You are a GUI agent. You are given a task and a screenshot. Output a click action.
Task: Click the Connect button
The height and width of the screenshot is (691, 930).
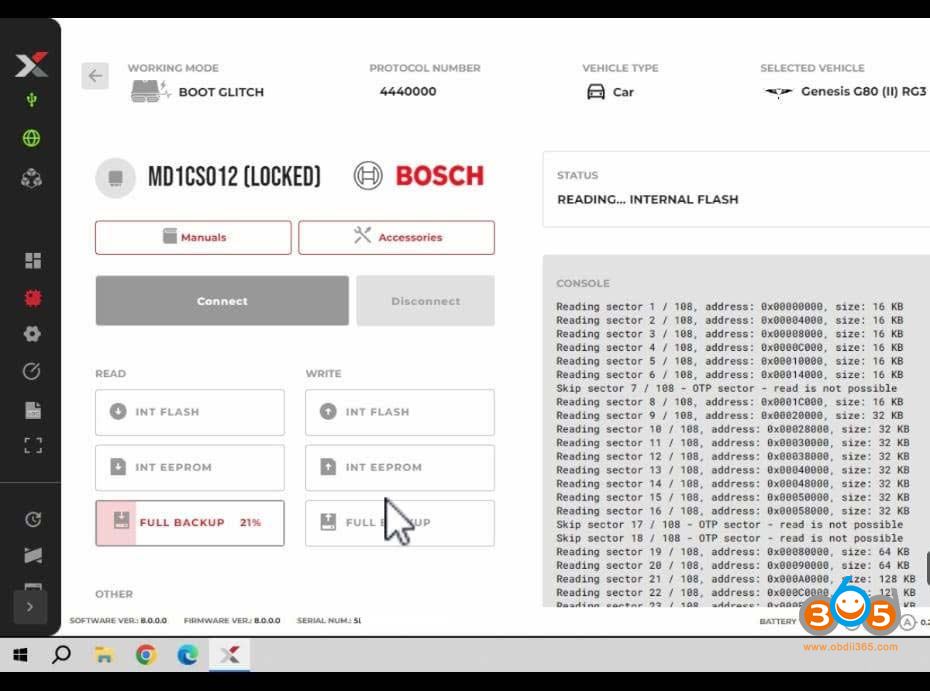tap(222, 301)
